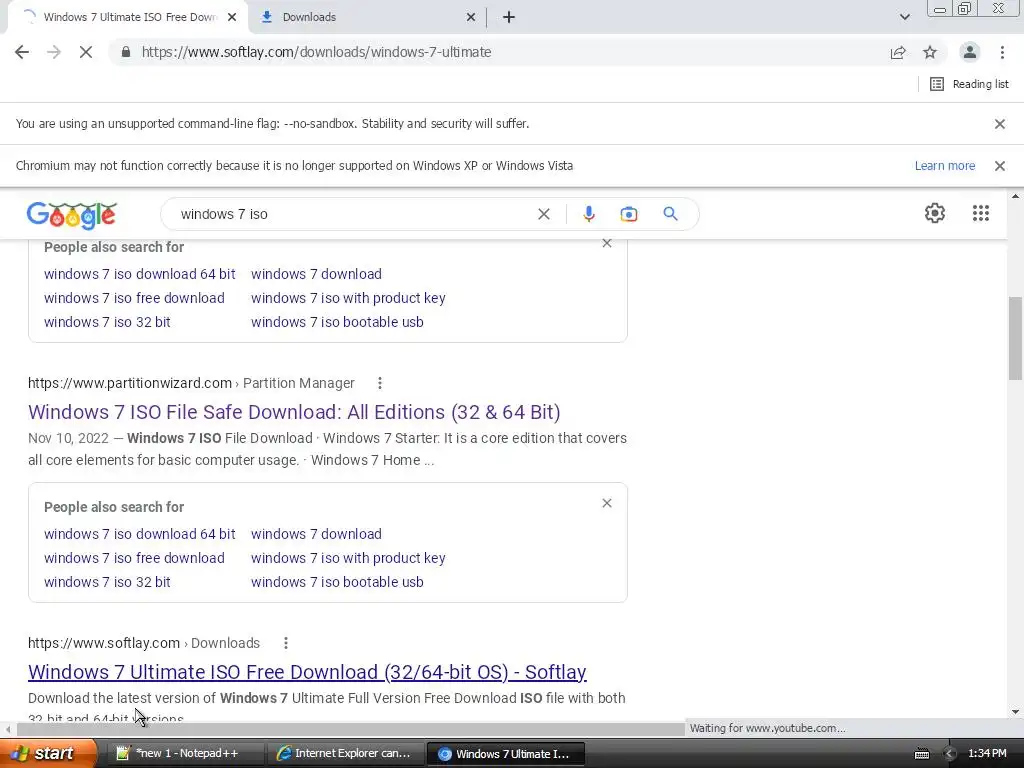Image resolution: width=1024 pixels, height=768 pixels.
Task: Open Windows 7 ISO File Safe Download result
Action: (294, 412)
